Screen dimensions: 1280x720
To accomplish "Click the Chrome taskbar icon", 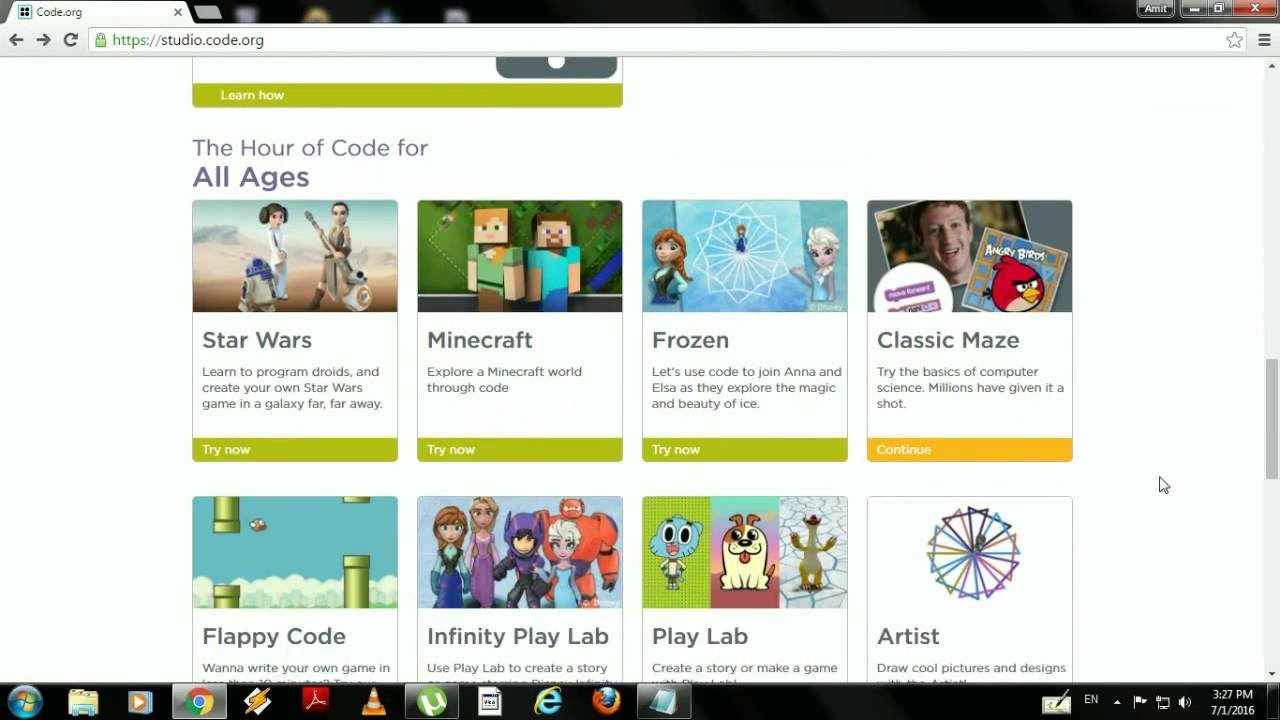I will [199, 702].
